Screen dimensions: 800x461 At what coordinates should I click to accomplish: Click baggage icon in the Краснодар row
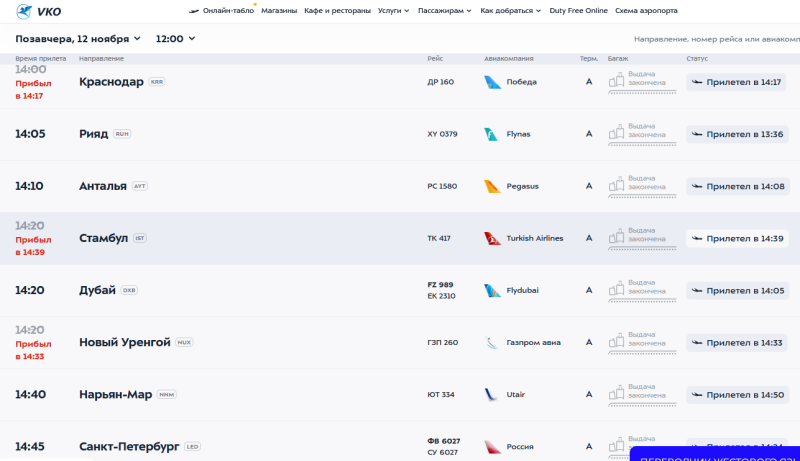[x=616, y=81]
